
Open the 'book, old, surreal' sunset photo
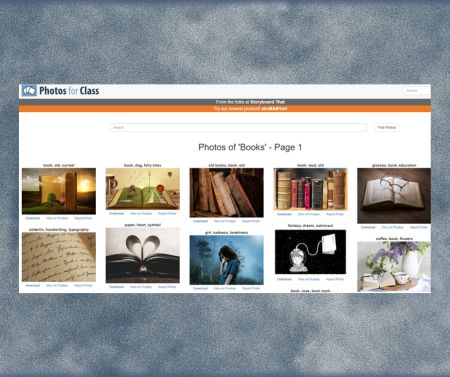tap(59, 191)
